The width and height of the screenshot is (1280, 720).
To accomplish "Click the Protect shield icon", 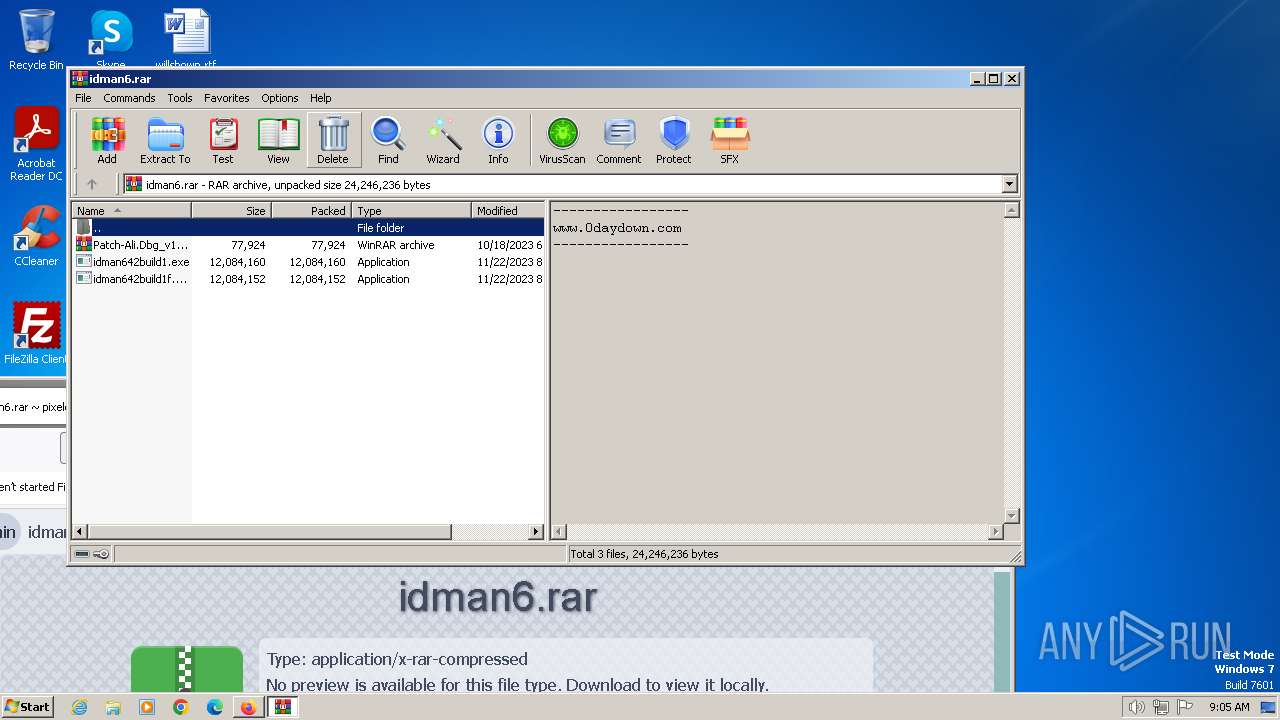I will [x=674, y=140].
